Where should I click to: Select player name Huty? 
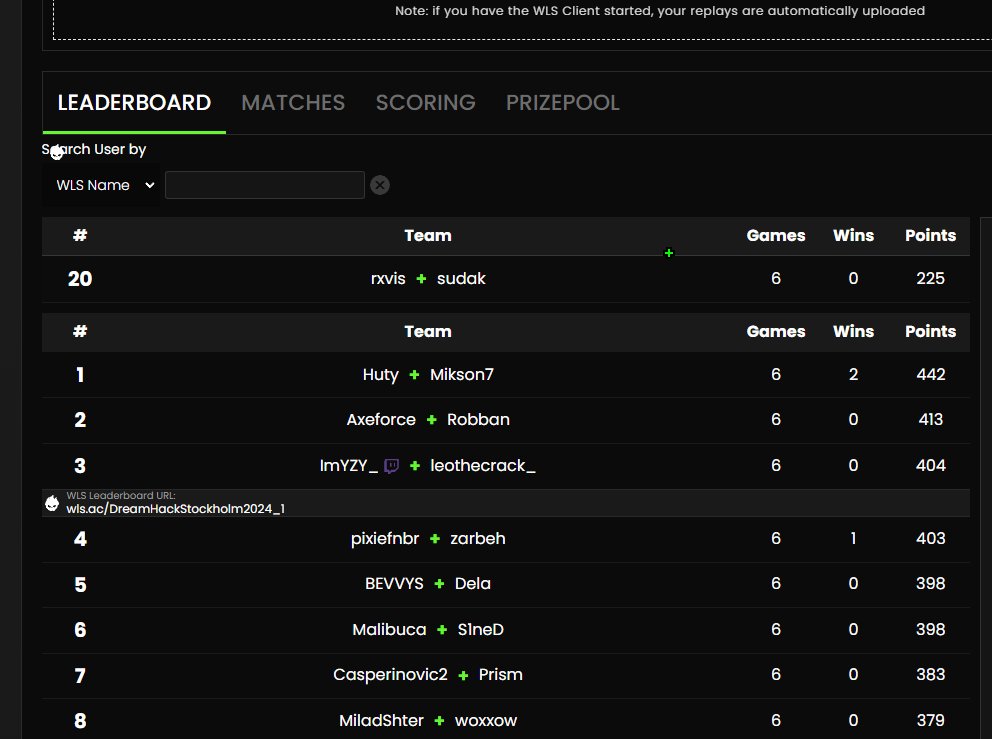(x=380, y=375)
